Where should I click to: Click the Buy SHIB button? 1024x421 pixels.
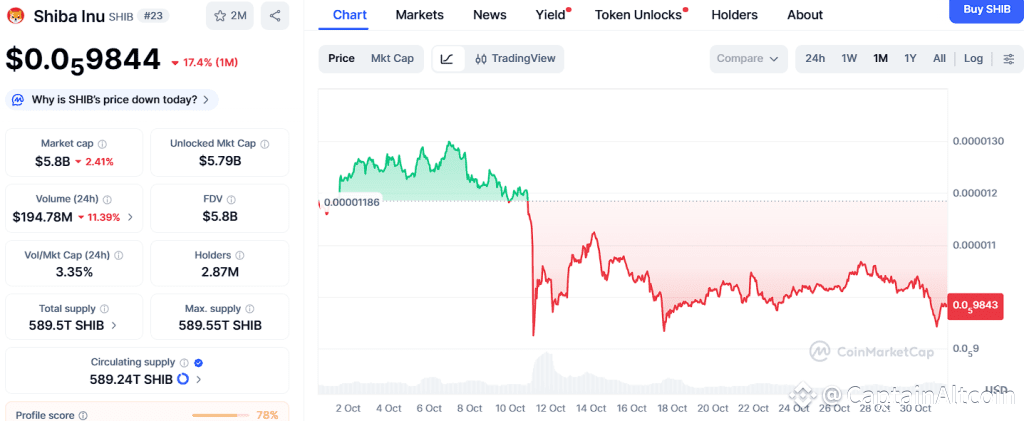pos(985,9)
